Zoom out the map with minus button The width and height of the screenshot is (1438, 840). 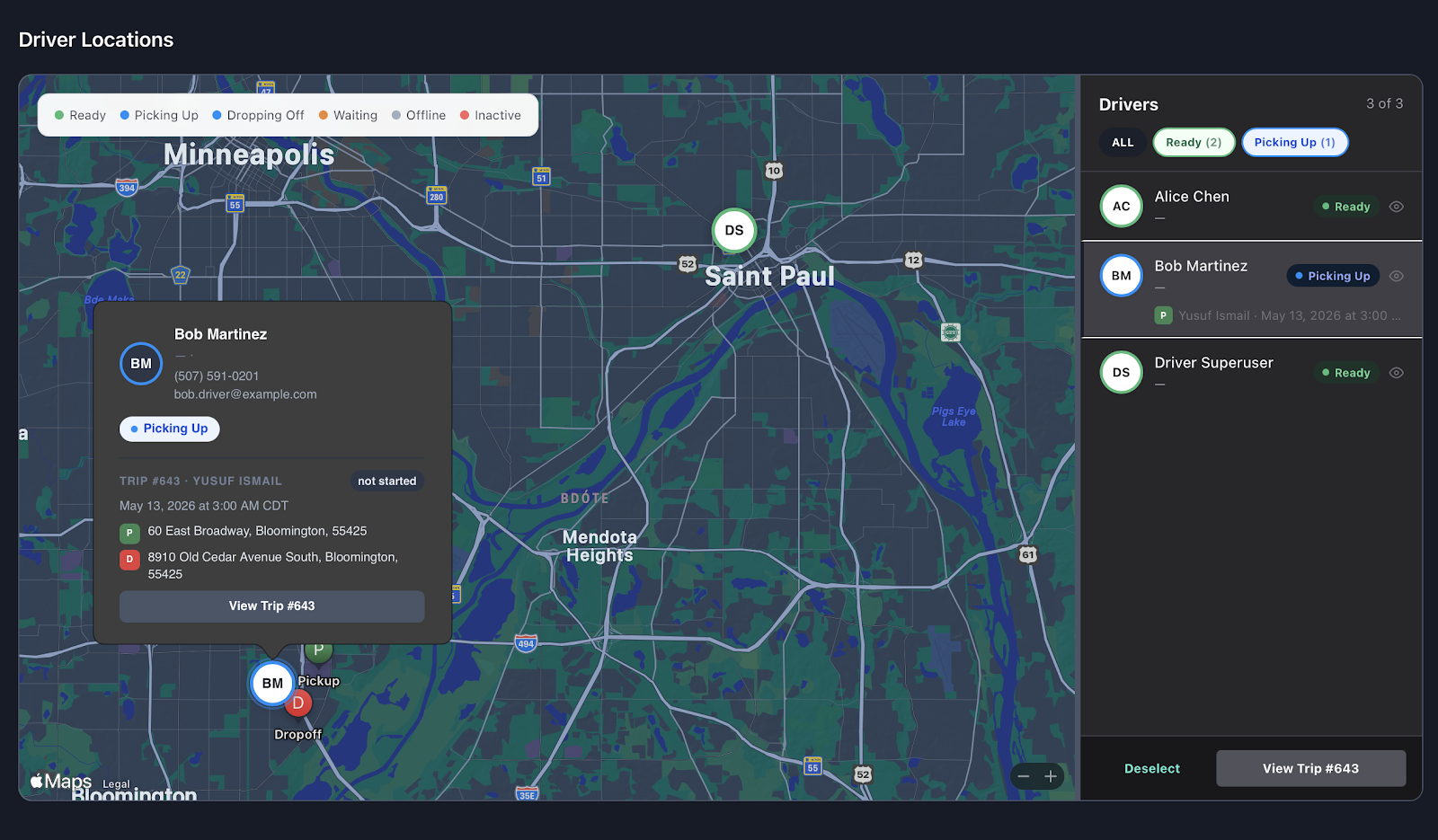click(x=1024, y=776)
